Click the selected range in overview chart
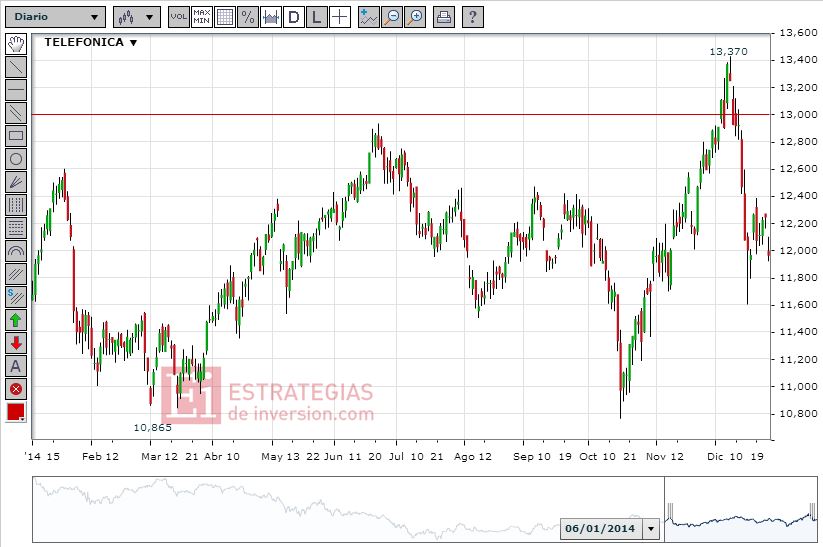 tap(741, 509)
